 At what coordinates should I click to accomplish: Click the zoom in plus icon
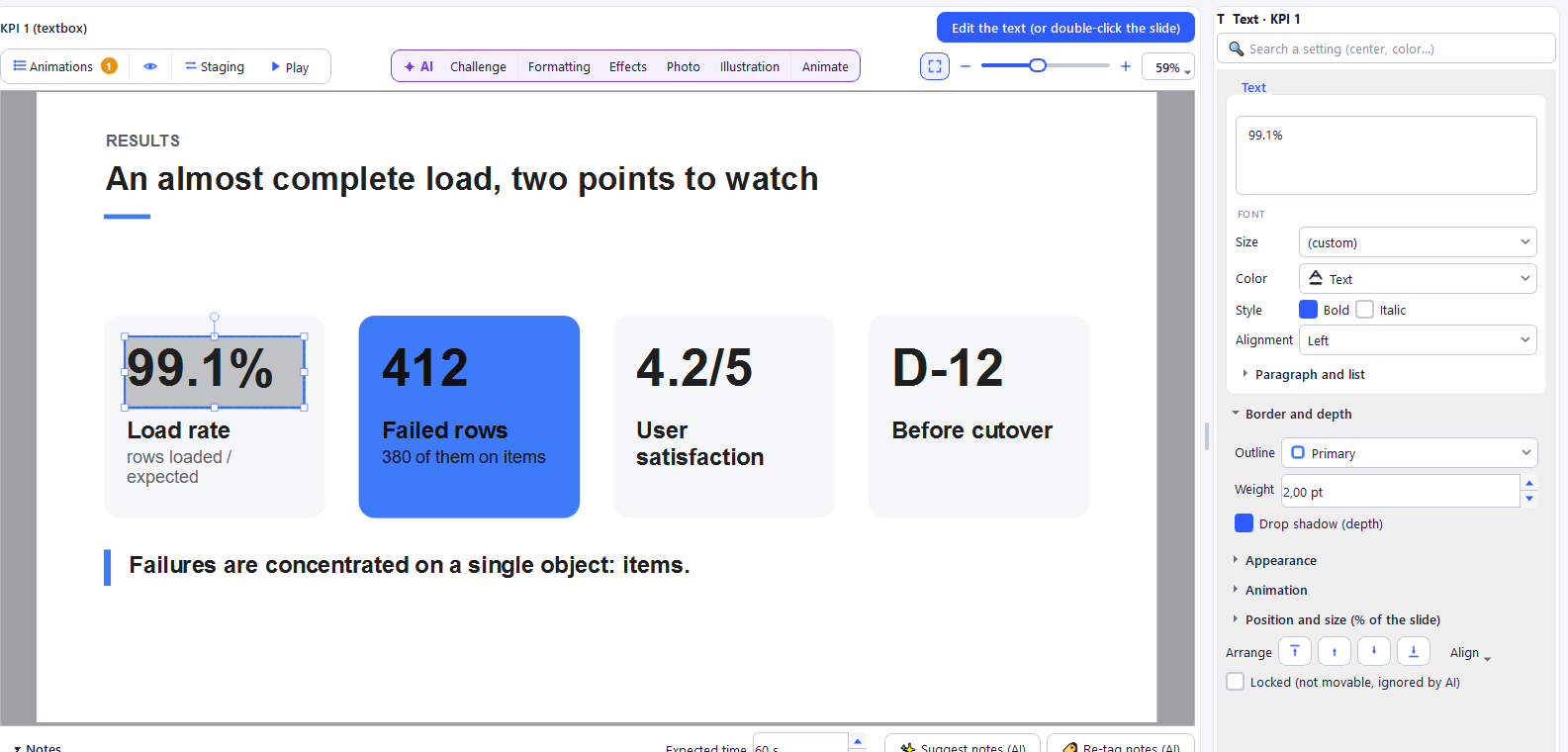tap(1126, 66)
